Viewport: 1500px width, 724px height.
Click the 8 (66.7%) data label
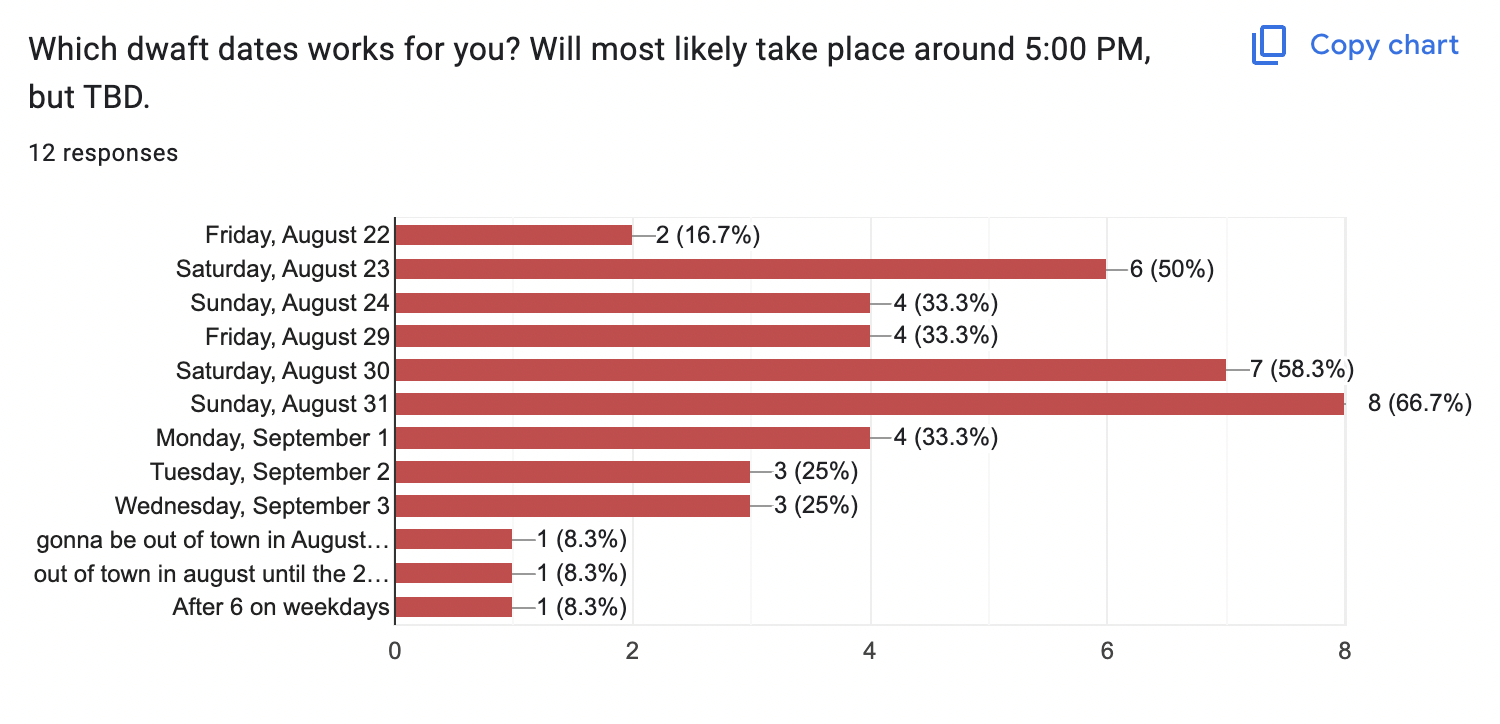[1419, 404]
